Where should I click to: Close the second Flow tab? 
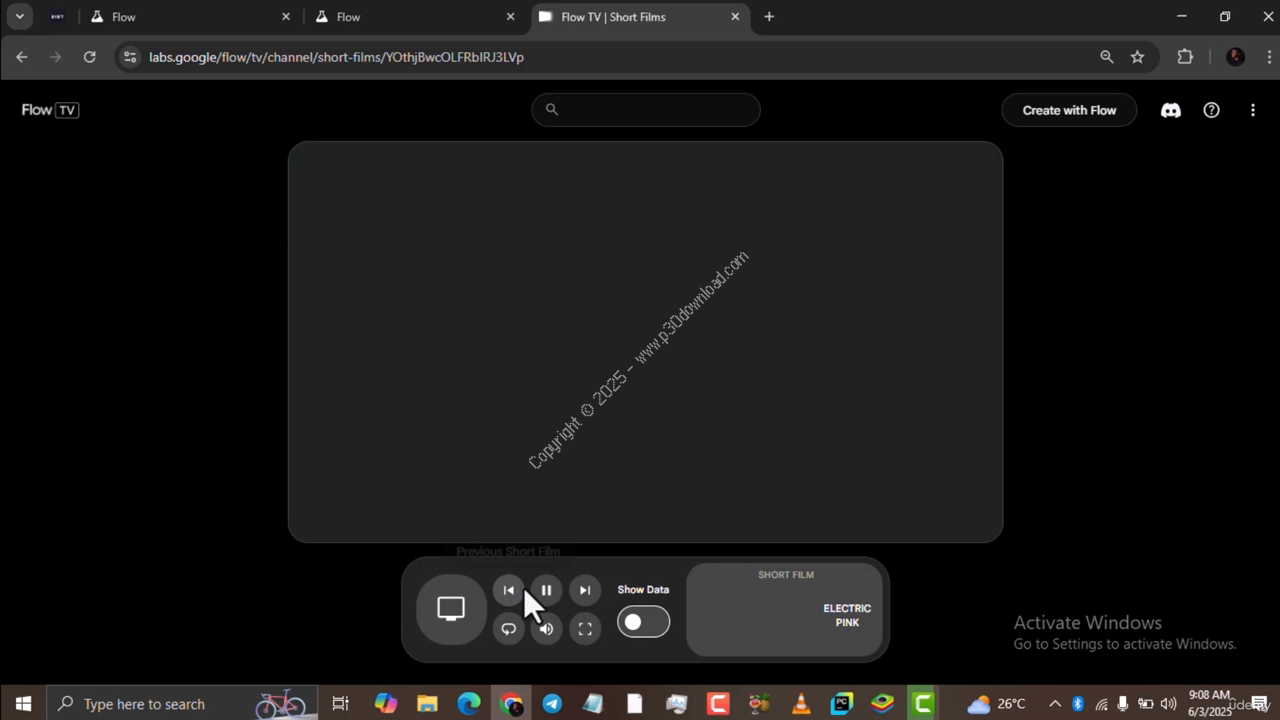tap(510, 17)
